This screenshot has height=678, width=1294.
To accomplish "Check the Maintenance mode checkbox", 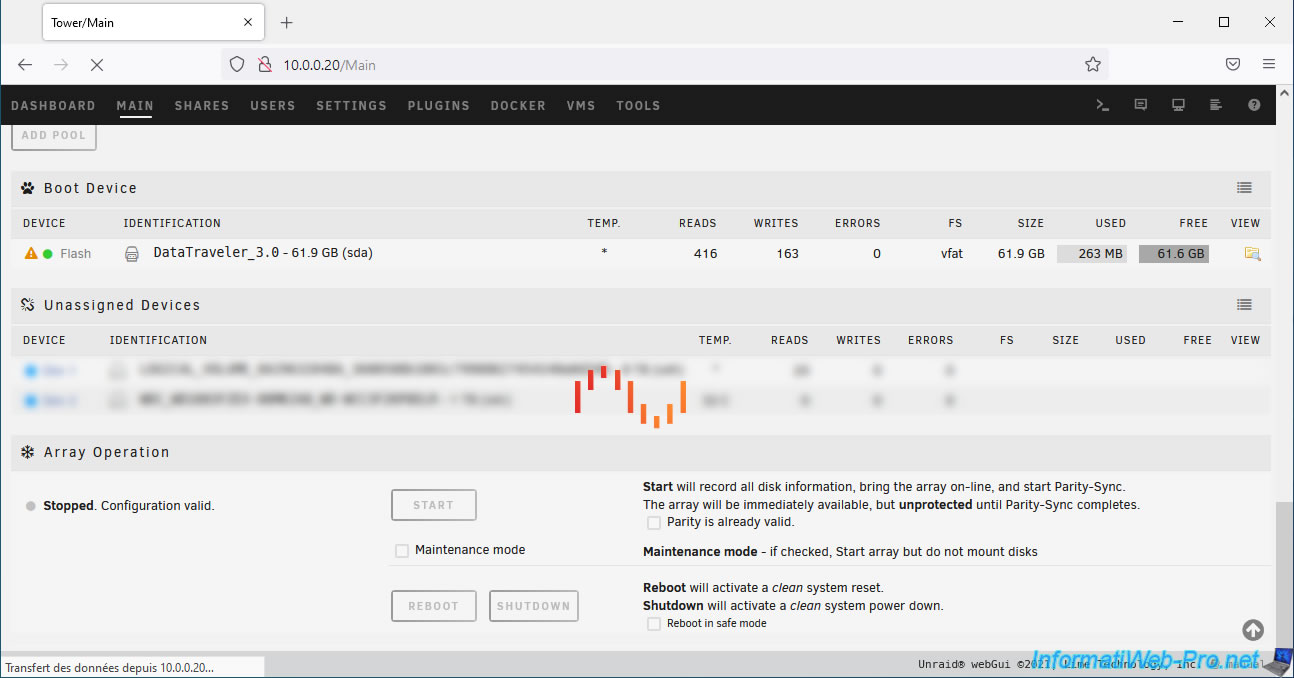I will click(x=402, y=550).
